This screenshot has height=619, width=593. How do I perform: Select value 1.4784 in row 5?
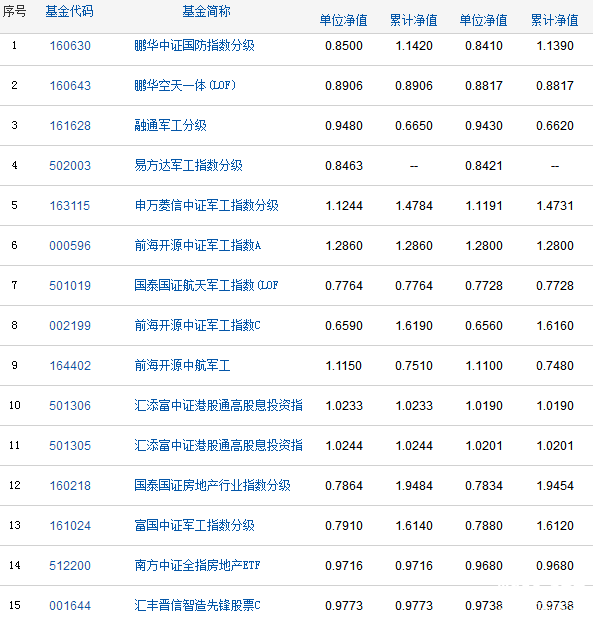click(414, 206)
